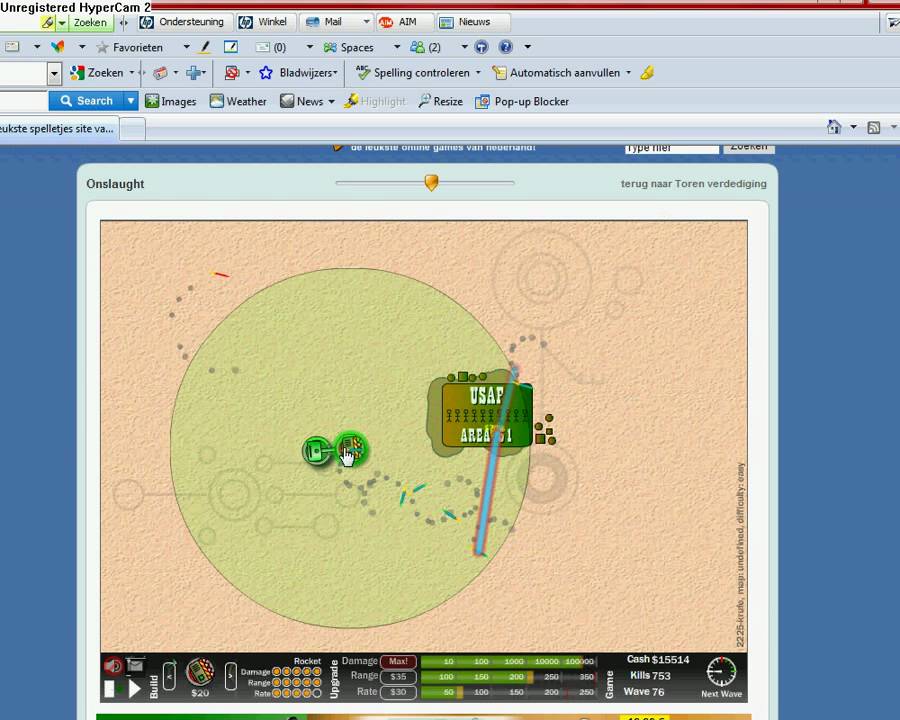Open the Google search box dropdown

55,73
